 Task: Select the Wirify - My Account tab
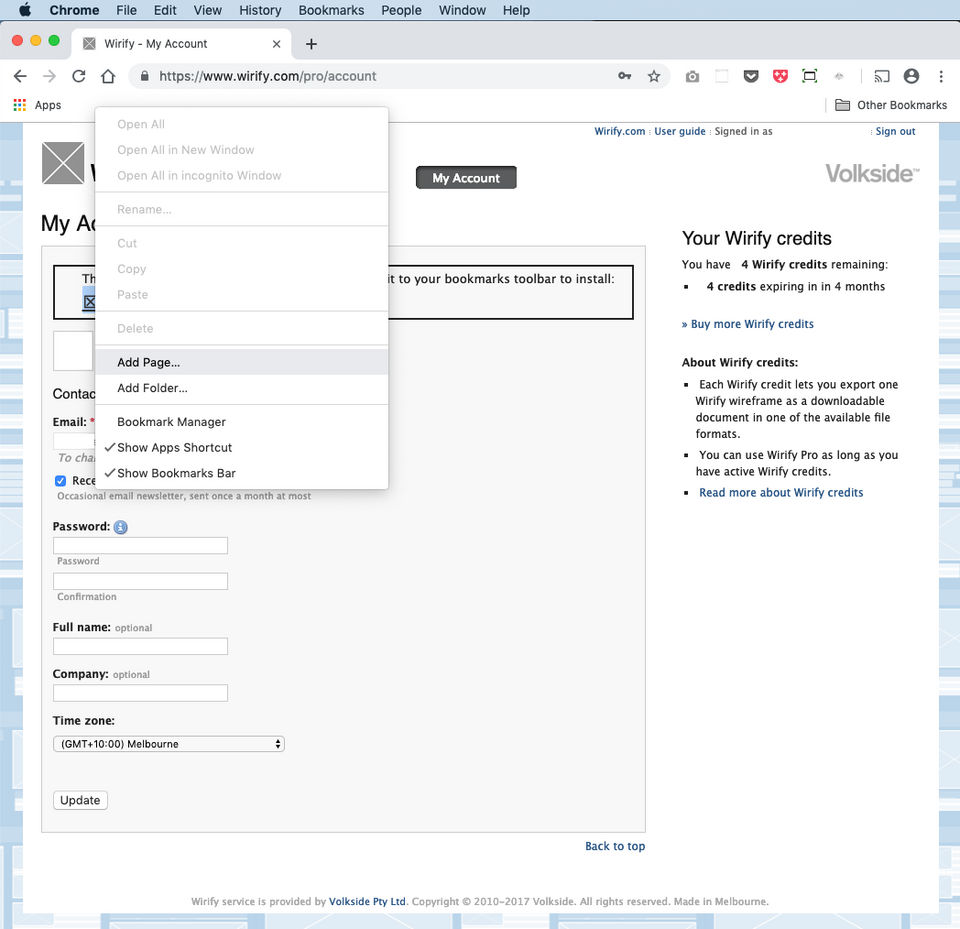(x=181, y=43)
